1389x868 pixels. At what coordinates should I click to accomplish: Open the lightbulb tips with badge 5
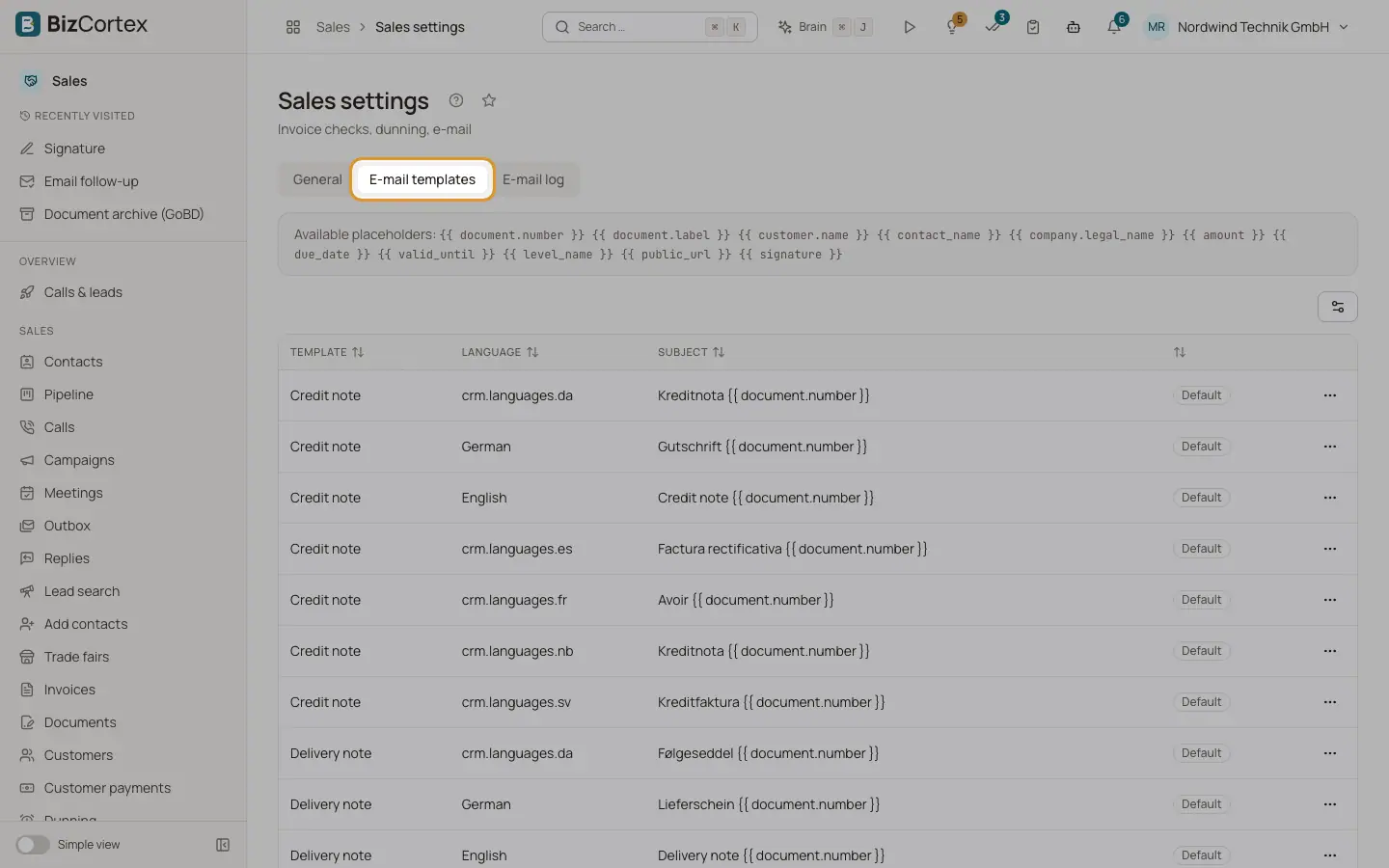pos(953,27)
